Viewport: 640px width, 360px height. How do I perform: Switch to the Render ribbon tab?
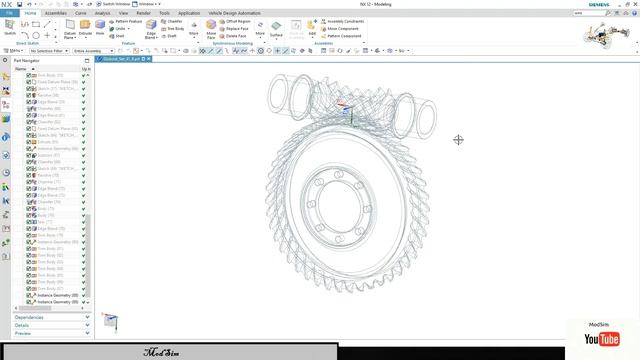tap(143, 13)
